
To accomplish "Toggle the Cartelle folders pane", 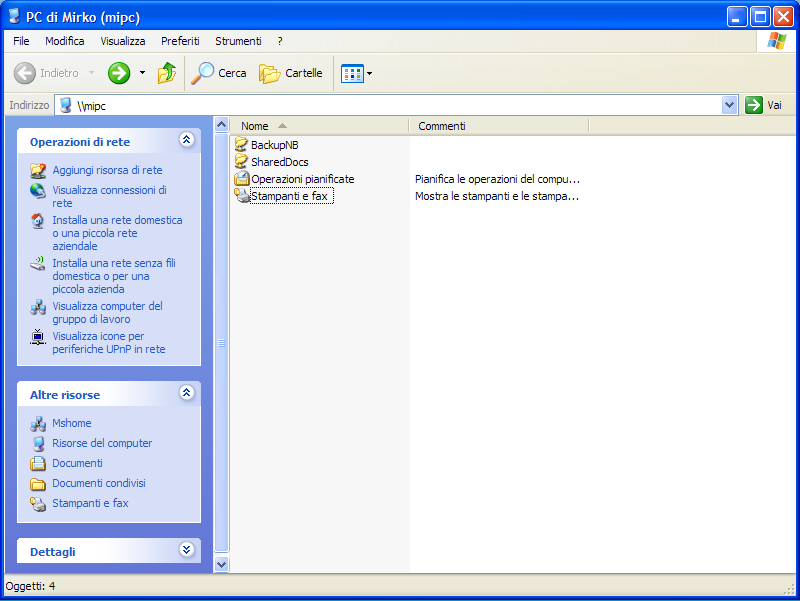I will [291, 73].
